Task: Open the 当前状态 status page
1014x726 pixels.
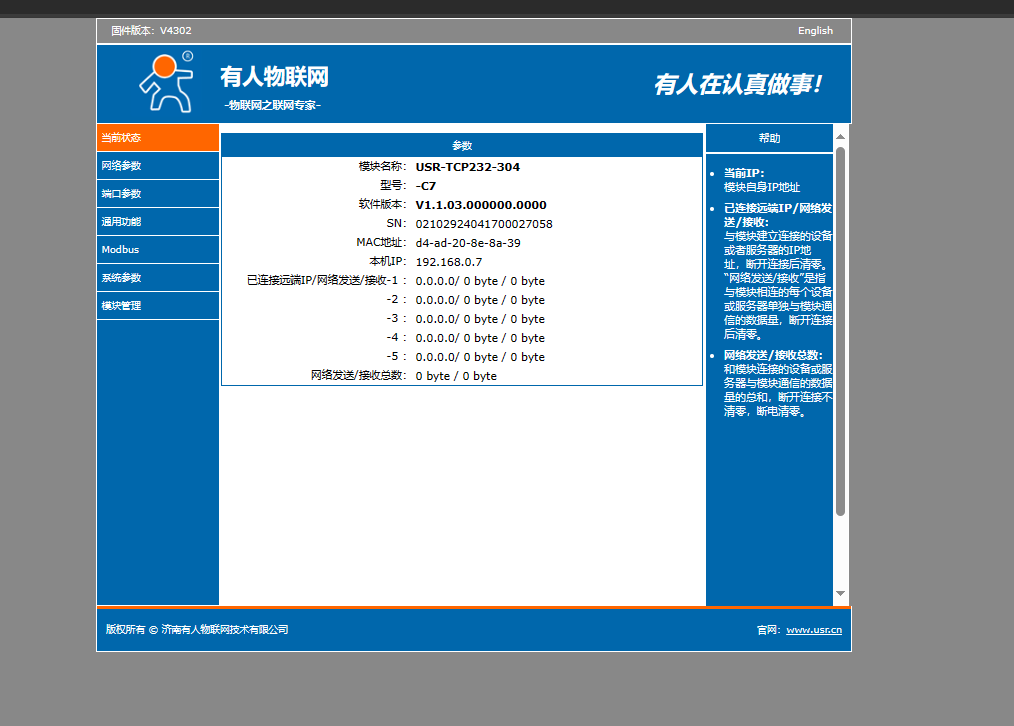Action: click(x=157, y=138)
